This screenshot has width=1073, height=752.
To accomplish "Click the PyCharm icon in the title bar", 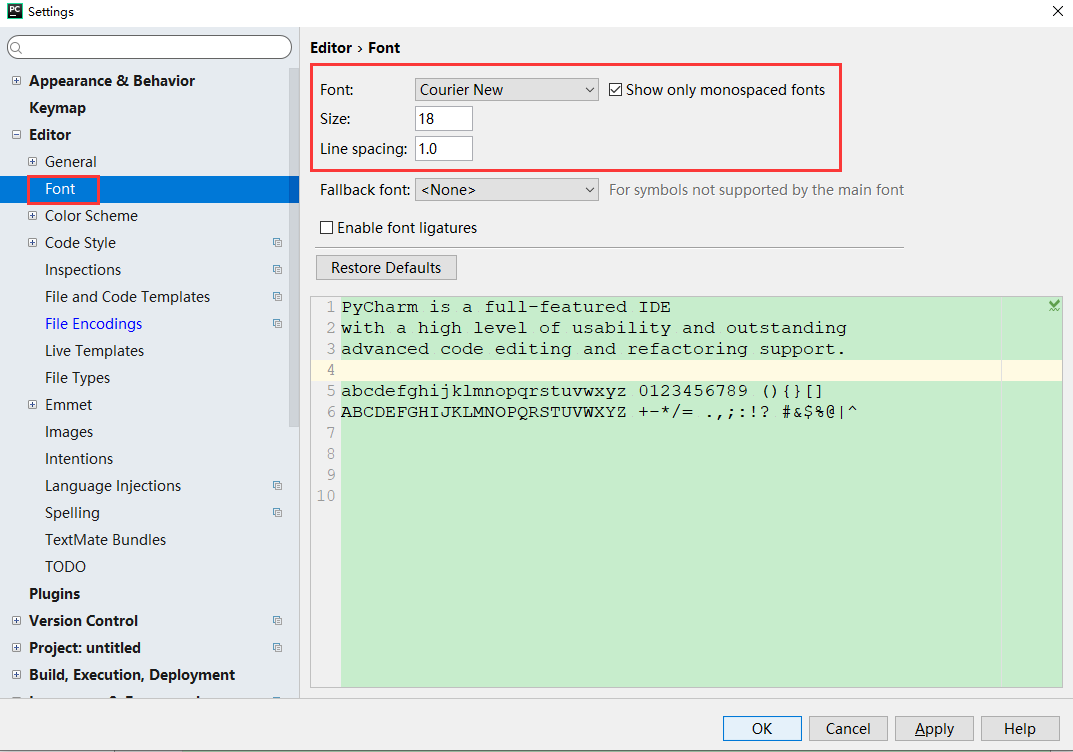I will point(14,11).
